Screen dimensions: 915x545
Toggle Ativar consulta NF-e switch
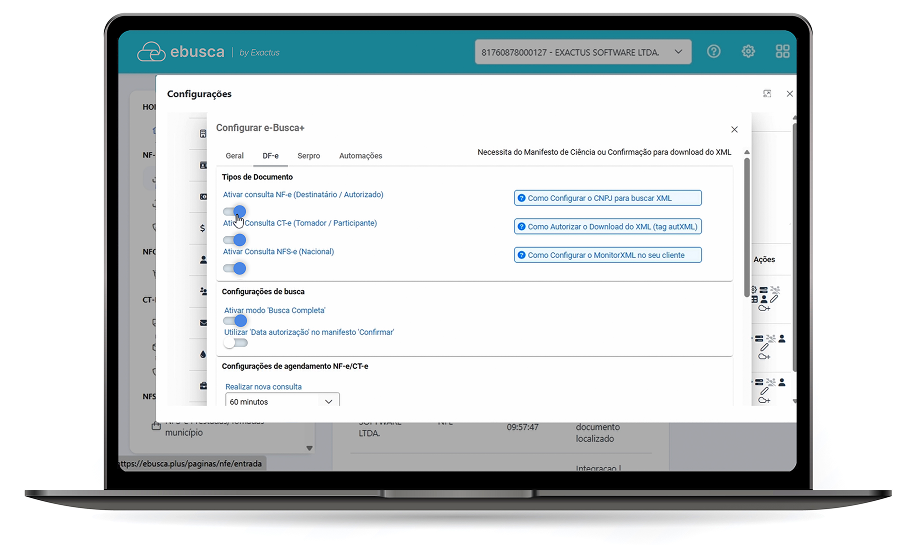(235, 211)
